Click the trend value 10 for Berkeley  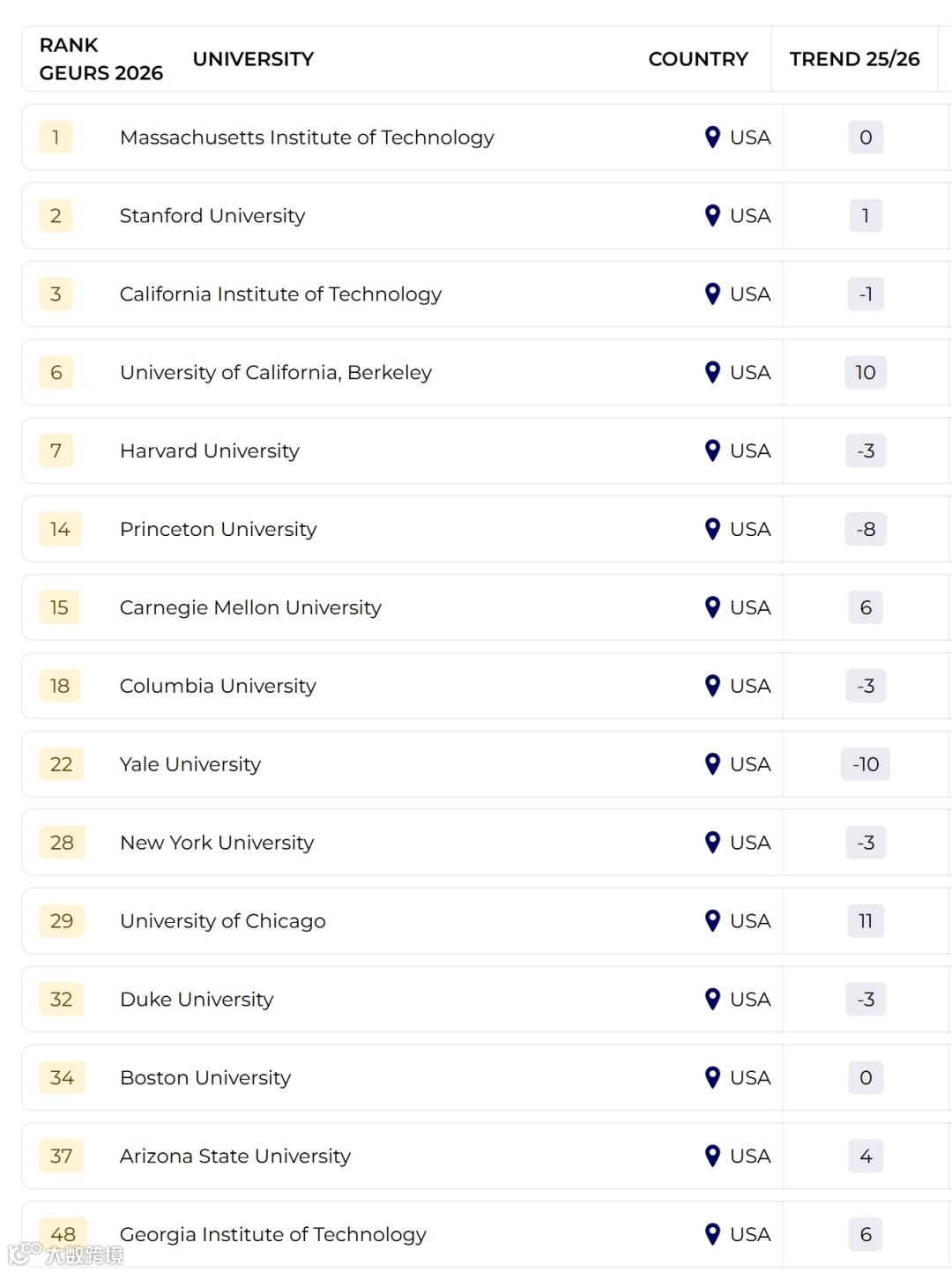(x=865, y=373)
